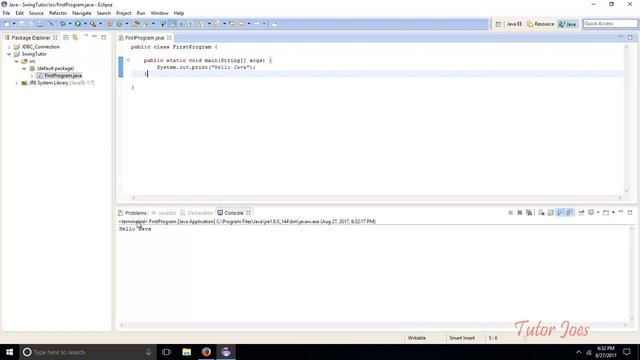Expand the JRE System Library node
640x360 pixels.
pos(17,83)
